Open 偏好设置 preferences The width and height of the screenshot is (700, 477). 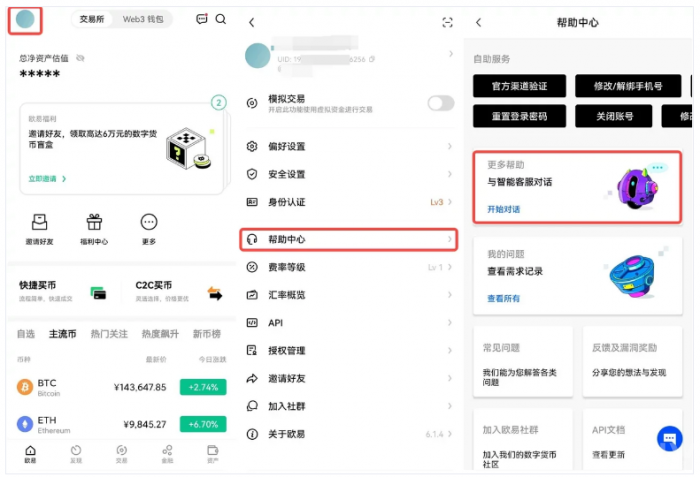[349, 146]
